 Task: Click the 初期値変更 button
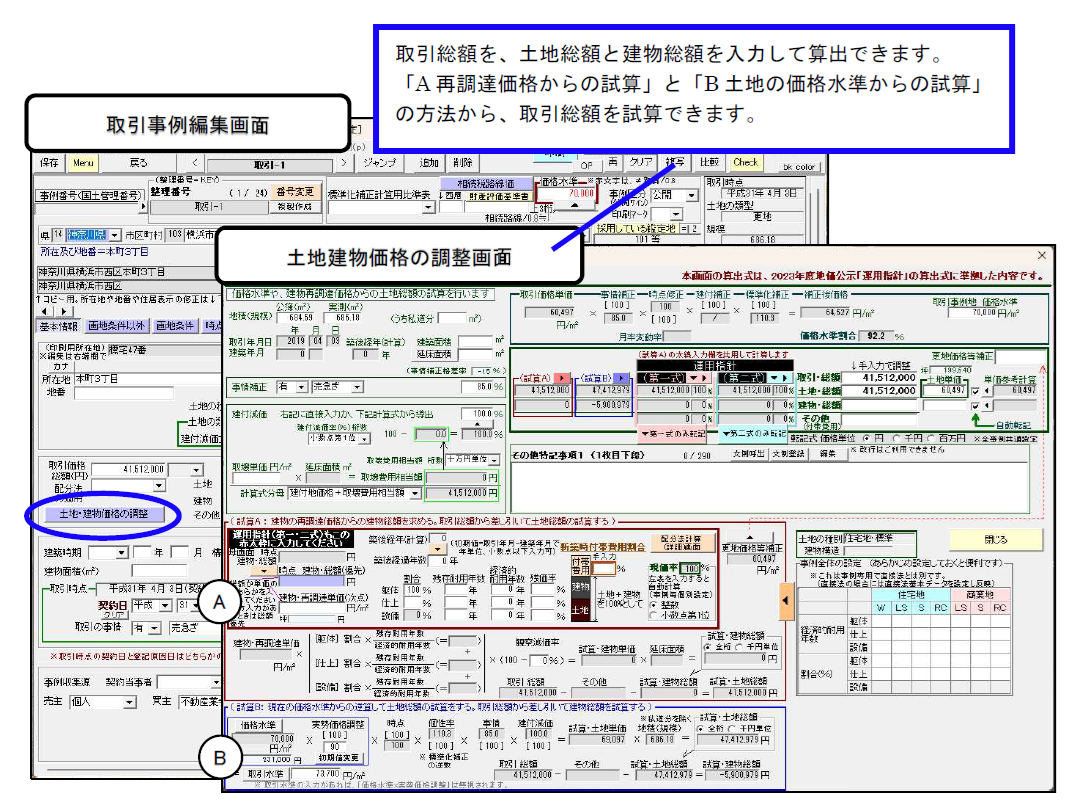click(x=338, y=758)
